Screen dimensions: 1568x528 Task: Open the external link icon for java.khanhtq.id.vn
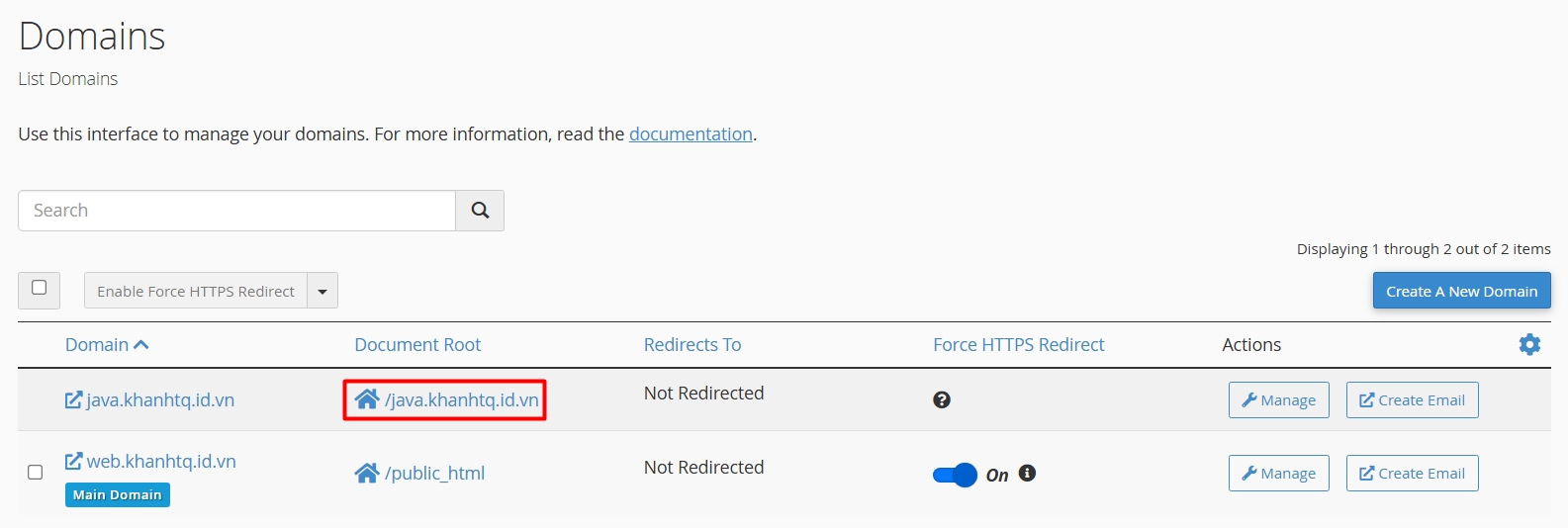(74, 400)
